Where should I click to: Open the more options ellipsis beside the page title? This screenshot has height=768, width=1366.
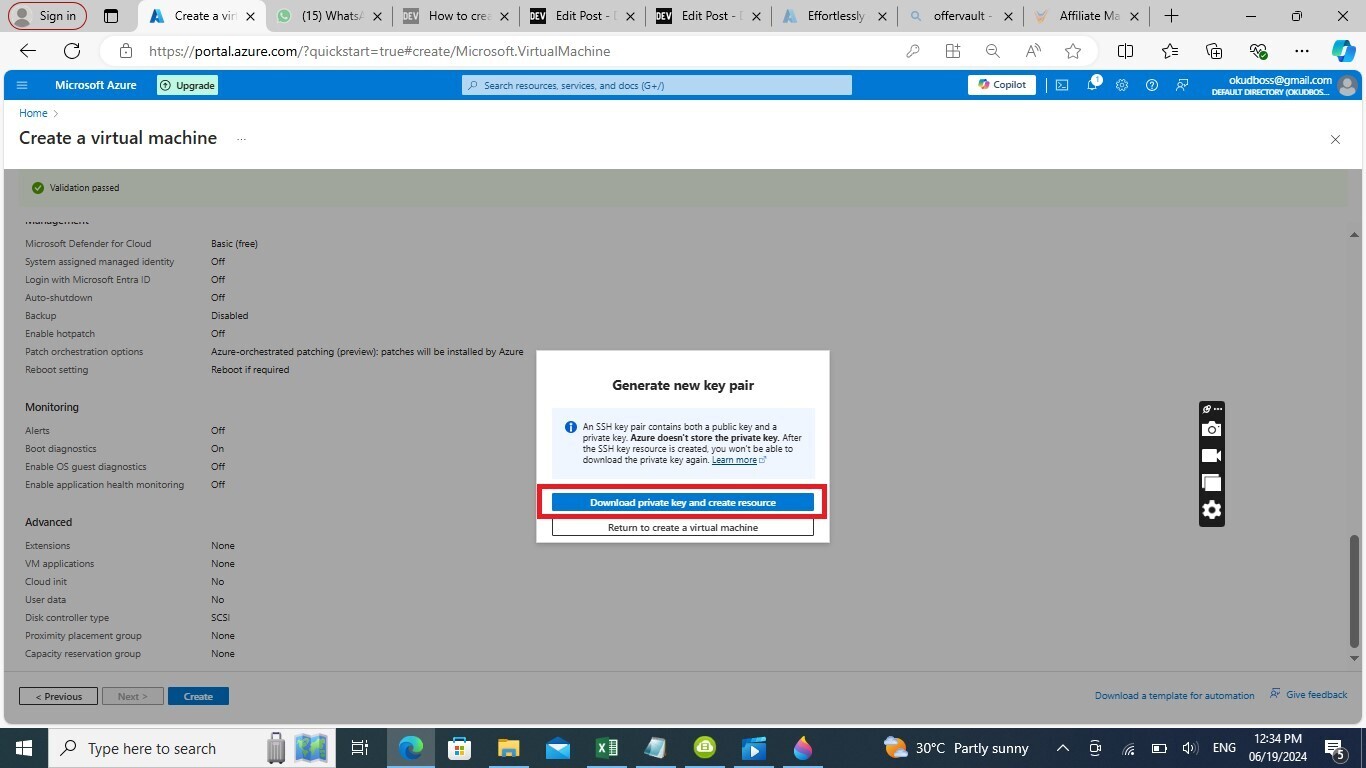241,139
